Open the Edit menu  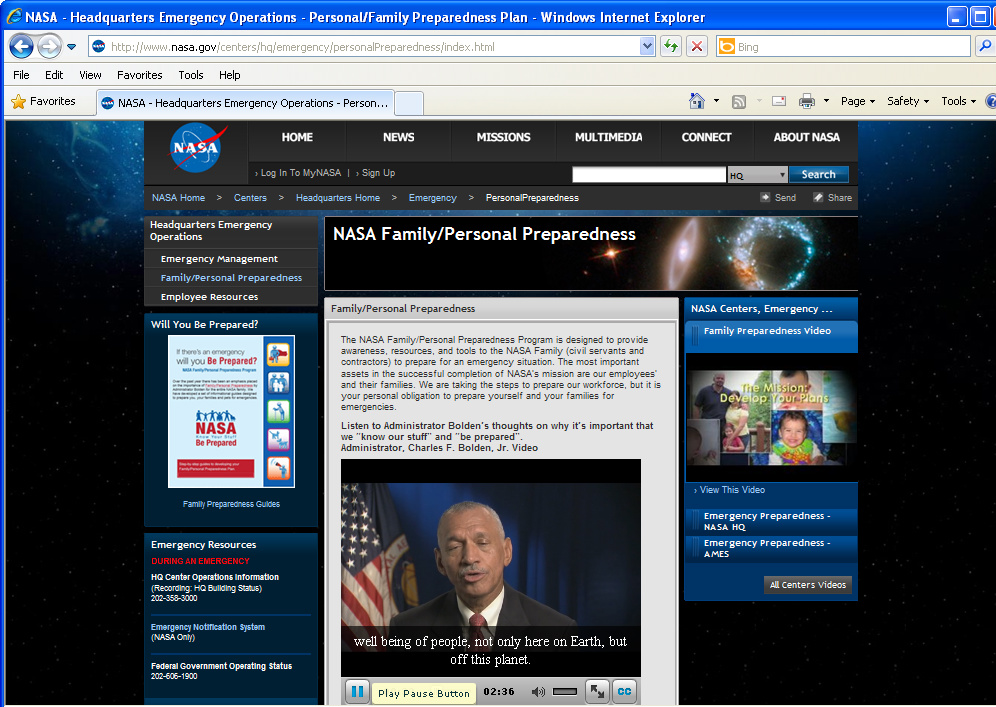click(54, 75)
